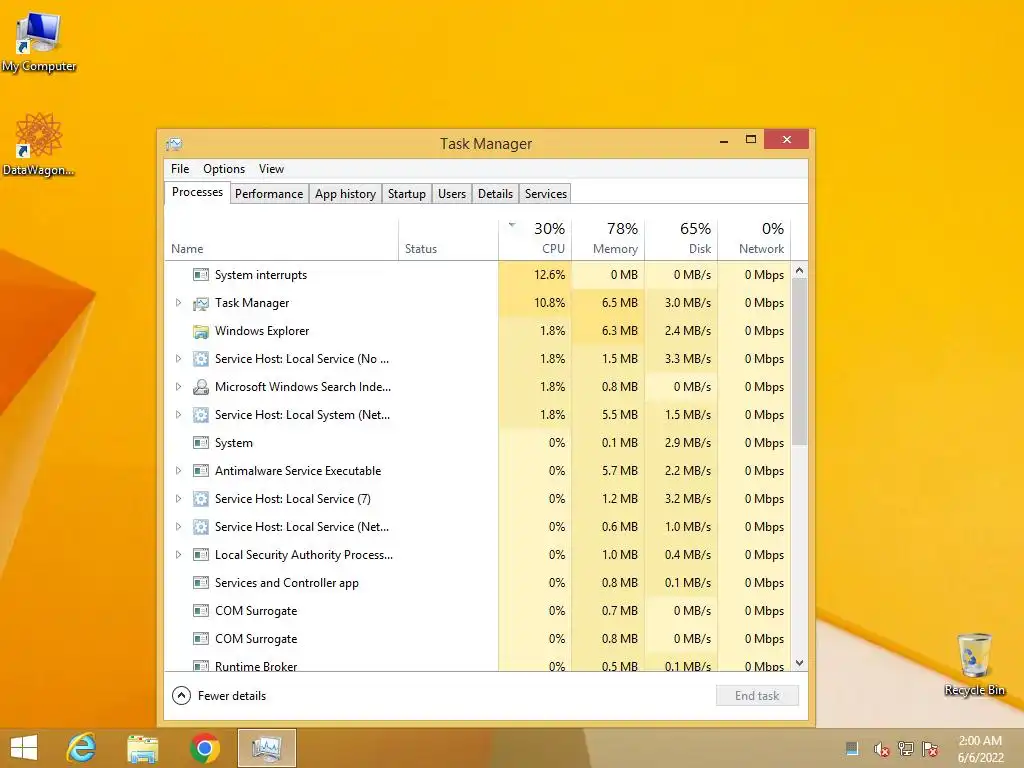
Task: Click the Task Manager process row icon
Action: pos(201,303)
